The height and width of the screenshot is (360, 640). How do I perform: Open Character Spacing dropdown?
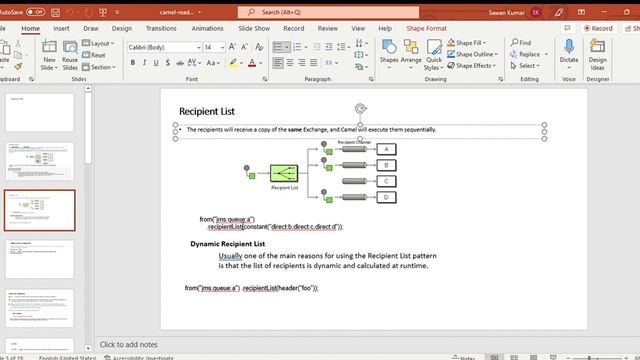click(x=194, y=63)
